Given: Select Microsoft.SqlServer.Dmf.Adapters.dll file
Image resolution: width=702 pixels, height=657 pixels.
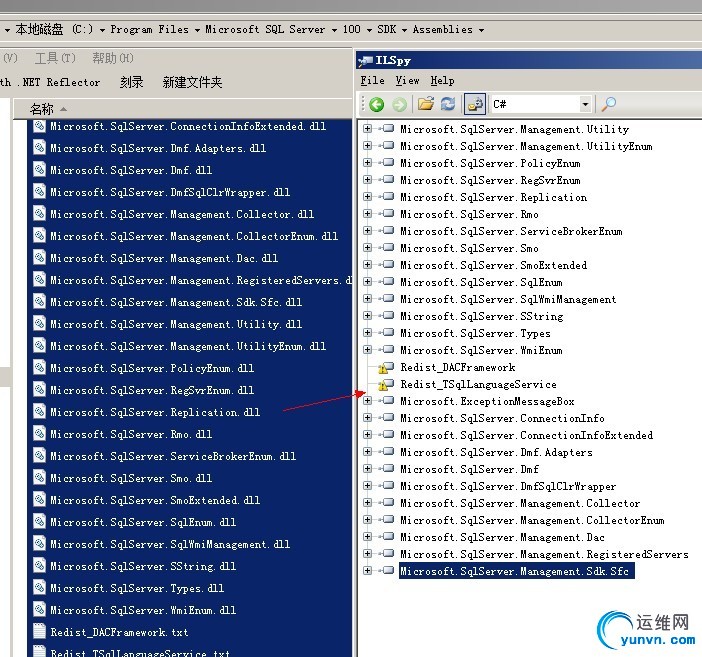Looking at the screenshot, I should click(x=158, y=148).
